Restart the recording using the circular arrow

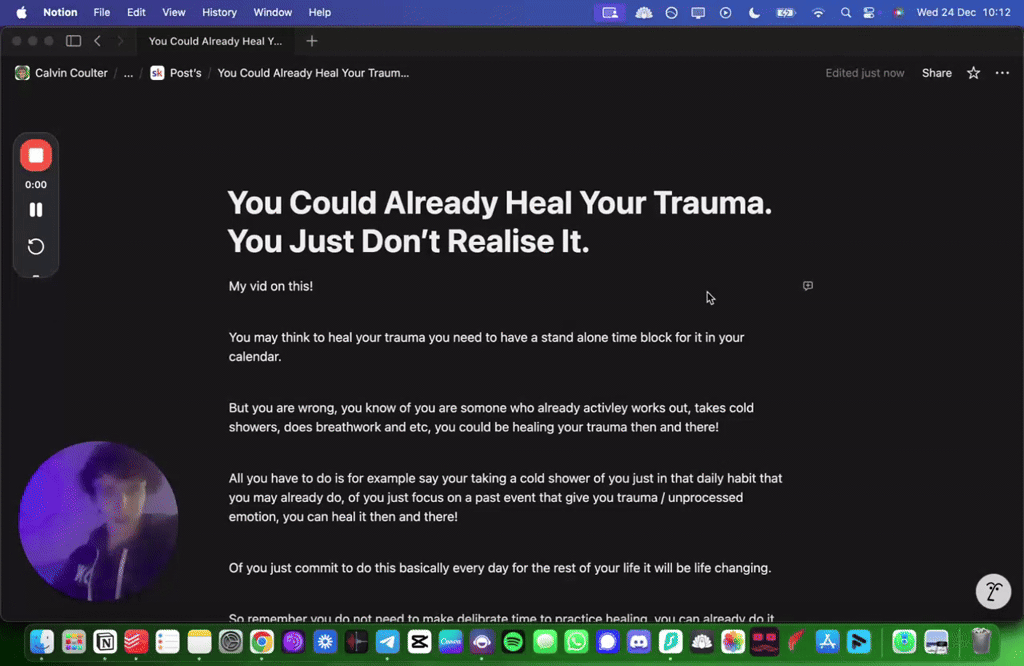click(x=35, y=246)
